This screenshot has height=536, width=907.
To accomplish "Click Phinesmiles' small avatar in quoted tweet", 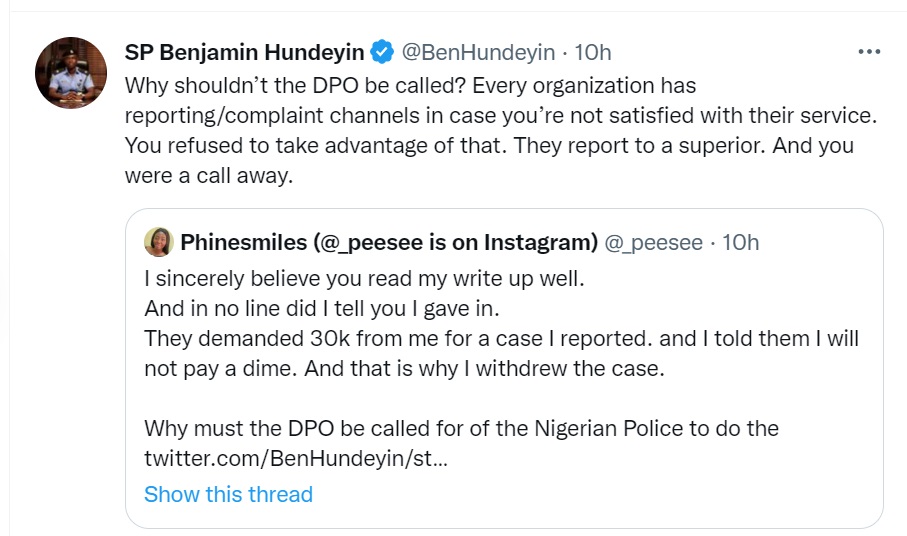I will click(158, 242).
